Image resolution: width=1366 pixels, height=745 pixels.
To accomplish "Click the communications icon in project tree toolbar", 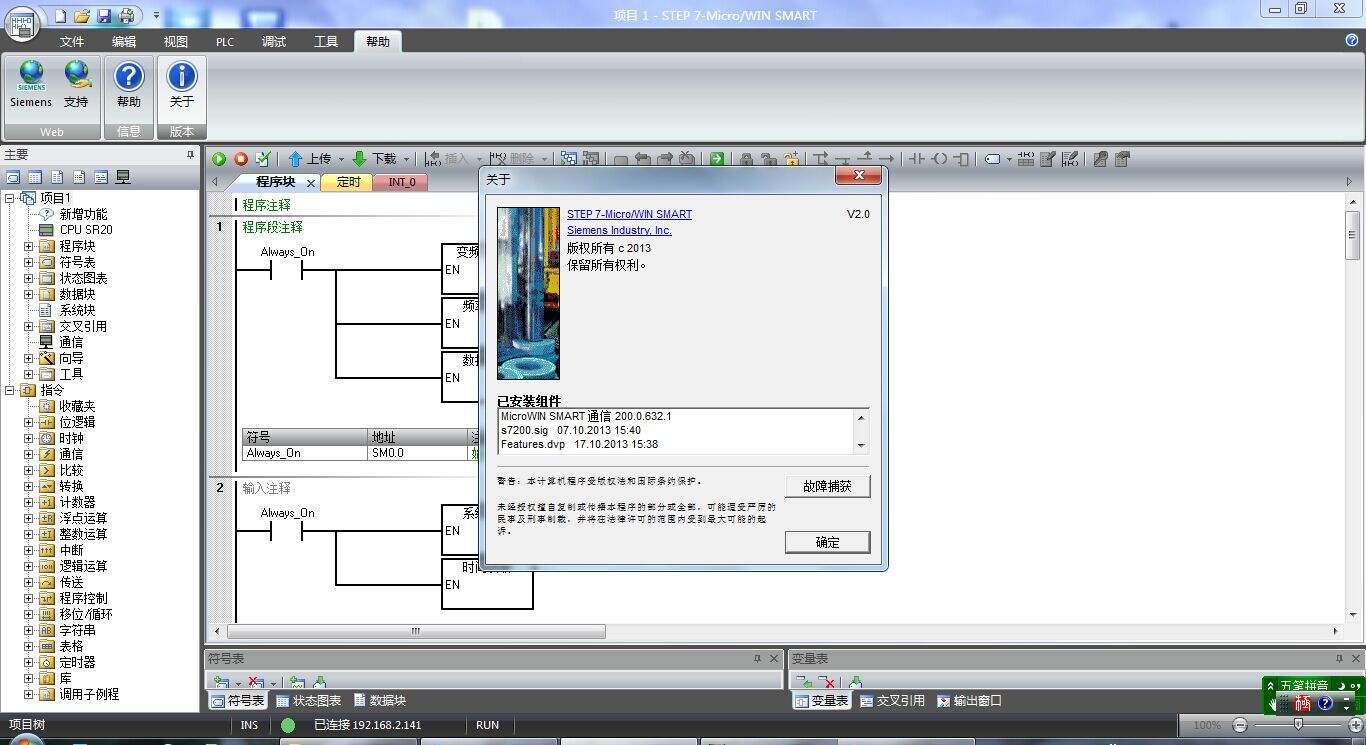I will point(123,178).
